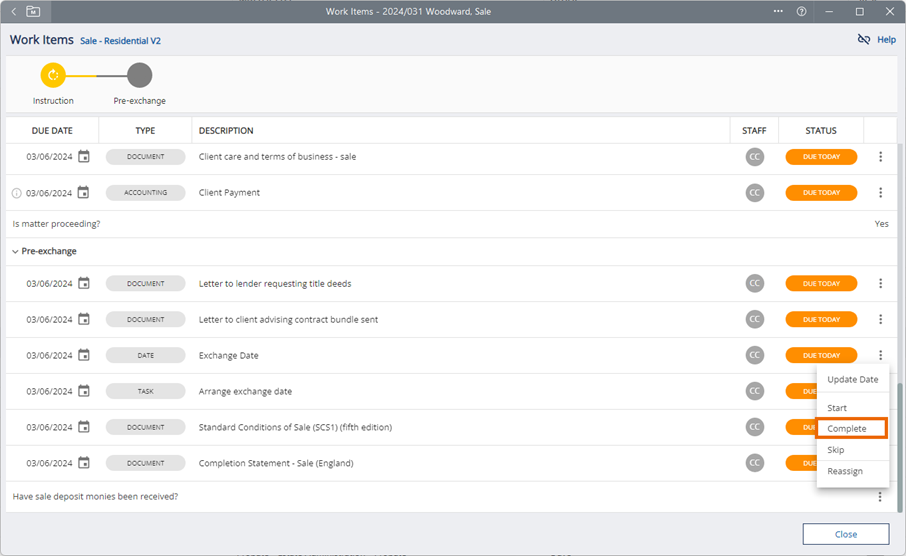Screen dimensions: 906x556
Task: Click the title bar three-dots more options
Action: pos(779,11)
